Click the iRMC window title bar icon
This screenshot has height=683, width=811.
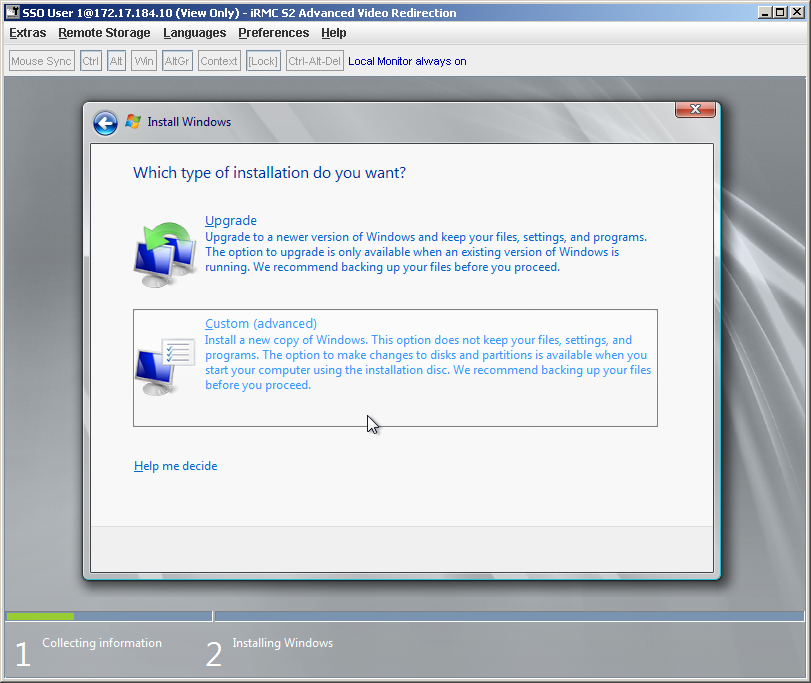tap(12, 12)
